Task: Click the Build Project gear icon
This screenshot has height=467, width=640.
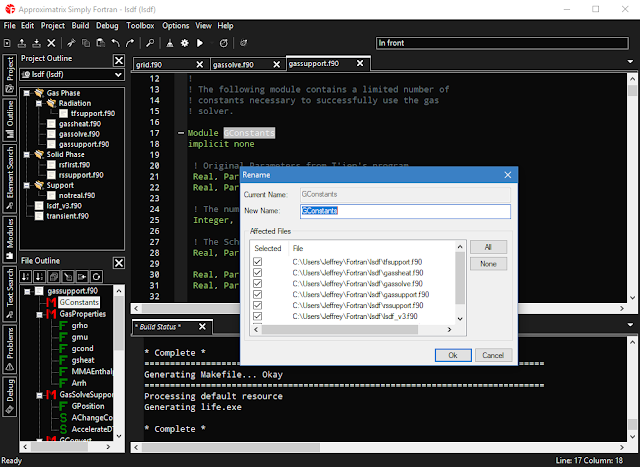Action: [185, 43]
